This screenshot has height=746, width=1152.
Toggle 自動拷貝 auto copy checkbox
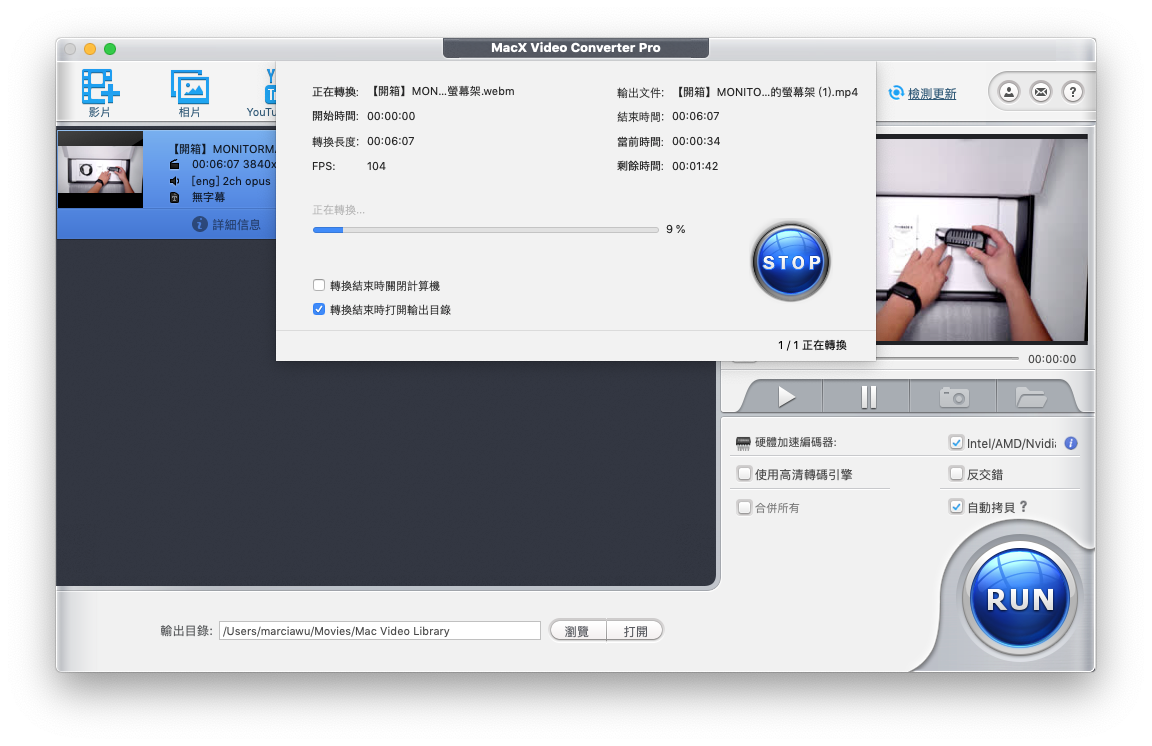956,506
